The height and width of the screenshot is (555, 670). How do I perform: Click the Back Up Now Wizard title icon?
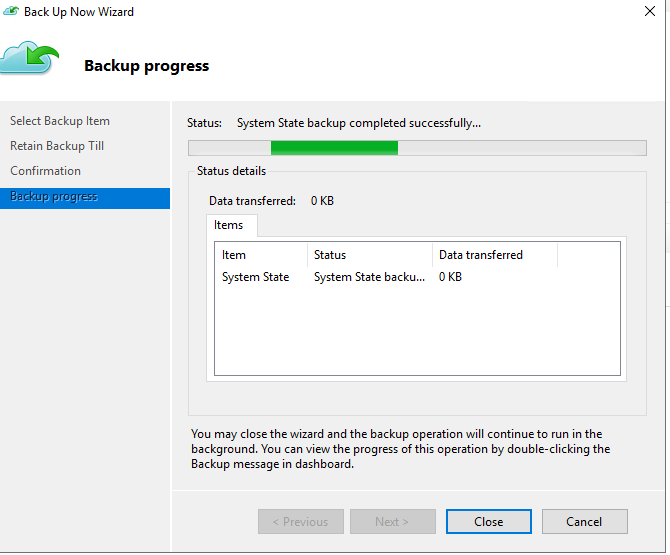click(11, 11)
